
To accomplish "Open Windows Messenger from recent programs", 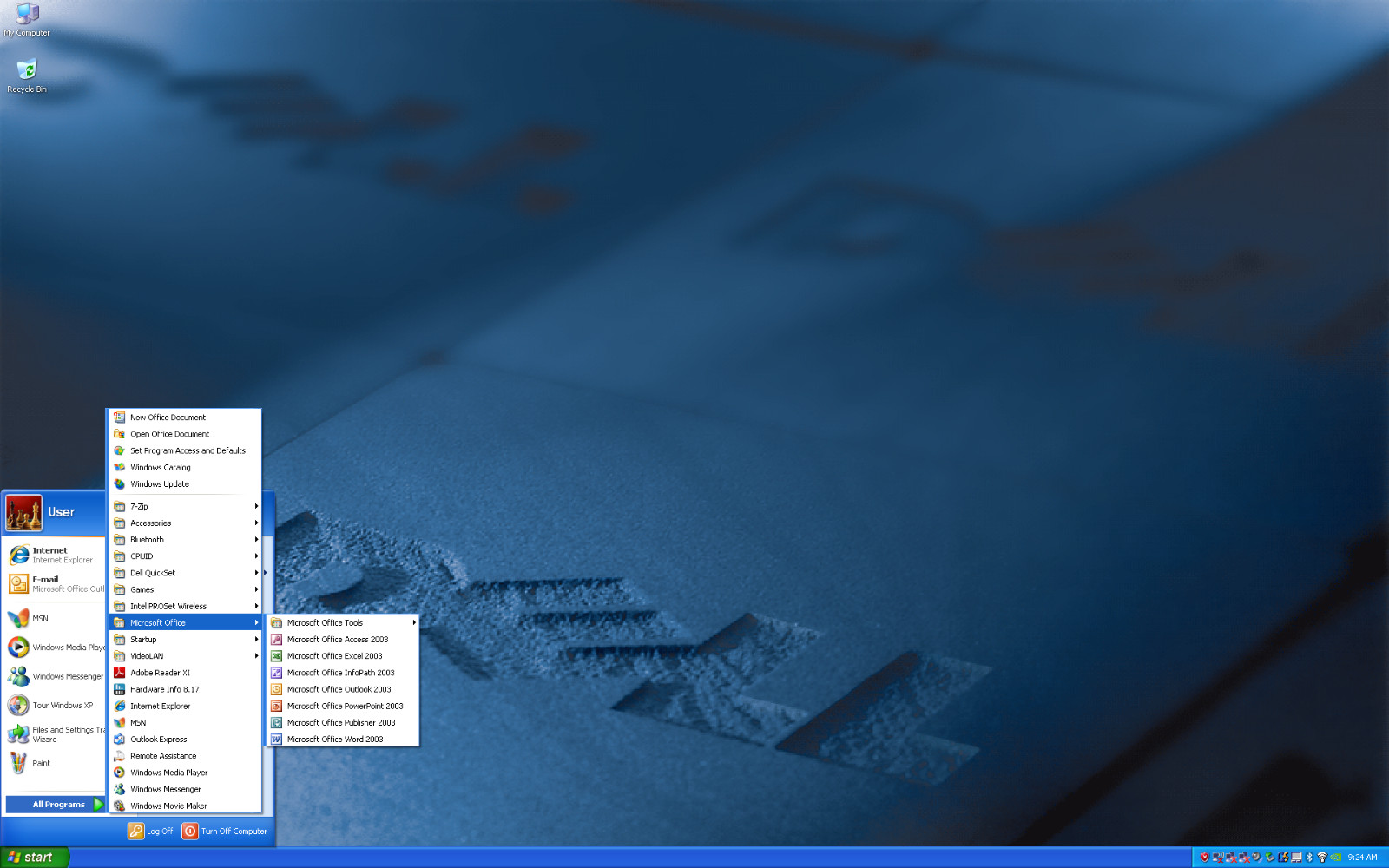I will click(55, 676).
